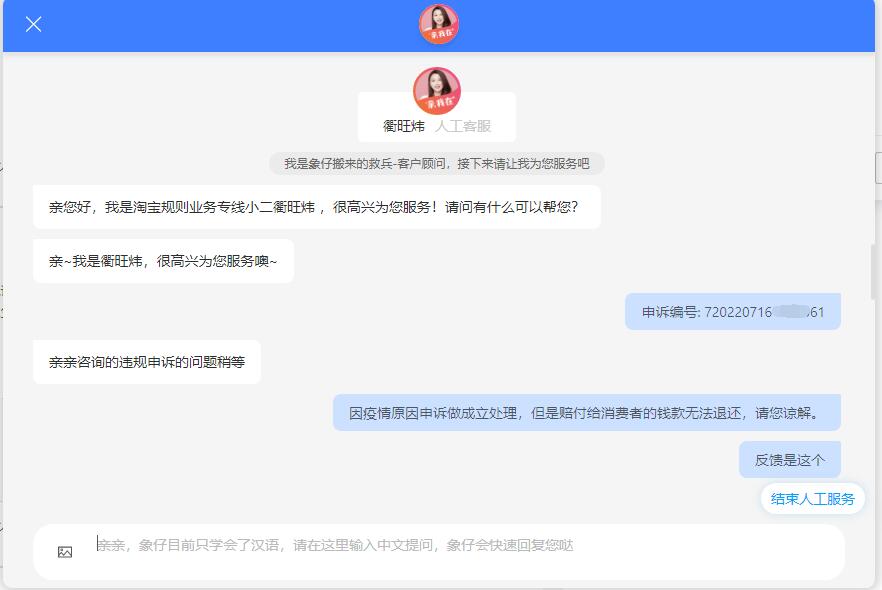Screen dimensions: 882x590
Task: Click the 亲~我是衢旺炜 welcome bubble
Action: tap(163, 259)
